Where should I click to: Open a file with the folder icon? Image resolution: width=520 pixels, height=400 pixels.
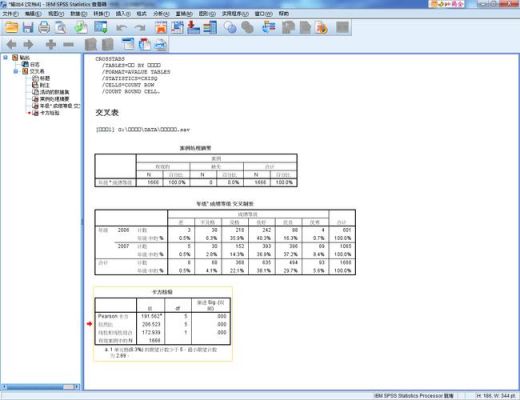pos(11,27)
